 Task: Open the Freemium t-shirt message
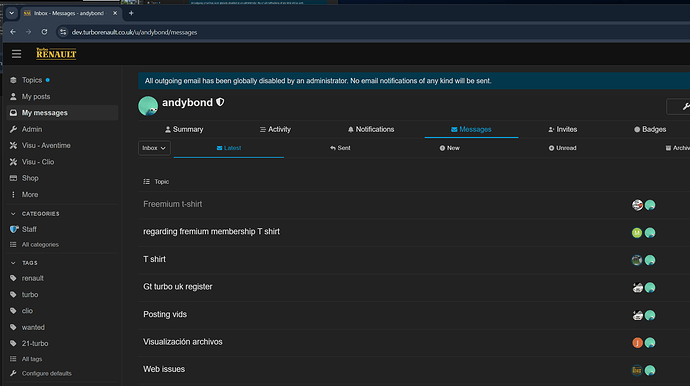coord(172,204)
